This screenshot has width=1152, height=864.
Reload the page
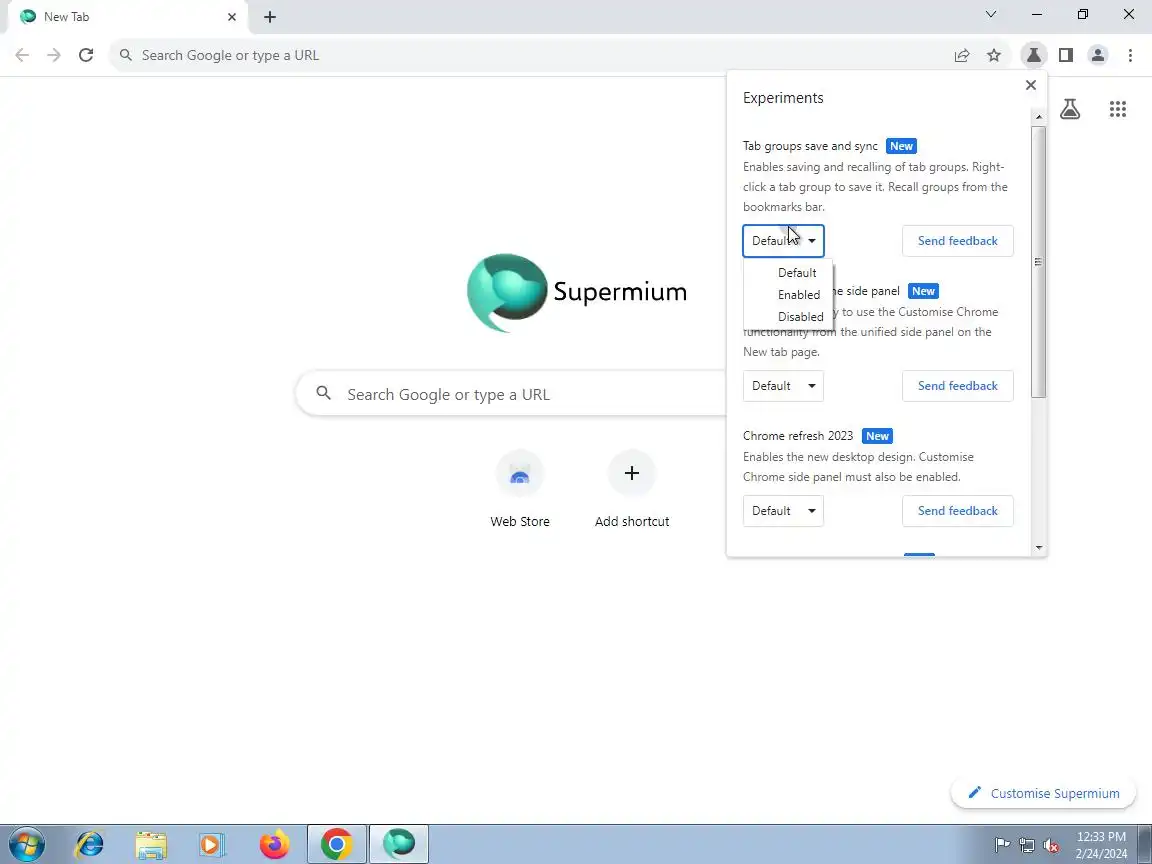(86, 55)
